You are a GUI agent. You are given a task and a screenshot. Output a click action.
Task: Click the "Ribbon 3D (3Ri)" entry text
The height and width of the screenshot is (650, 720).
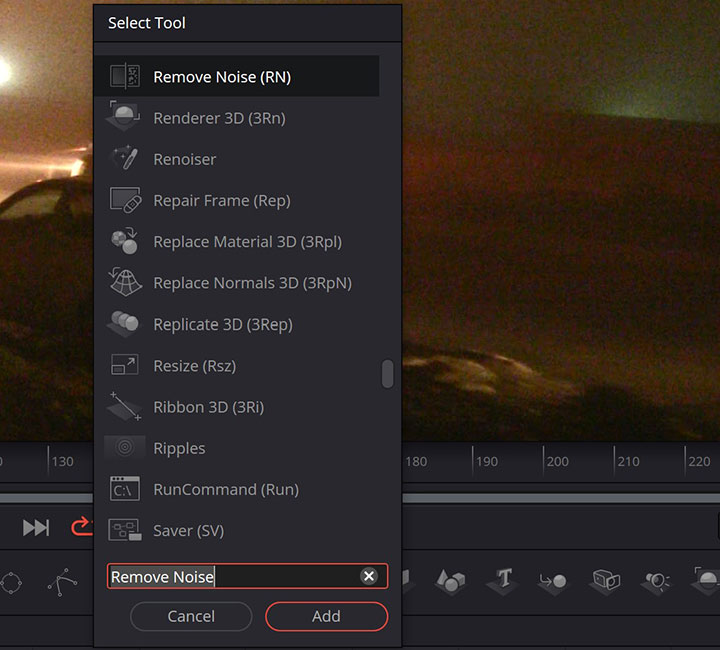pos(208,408)
